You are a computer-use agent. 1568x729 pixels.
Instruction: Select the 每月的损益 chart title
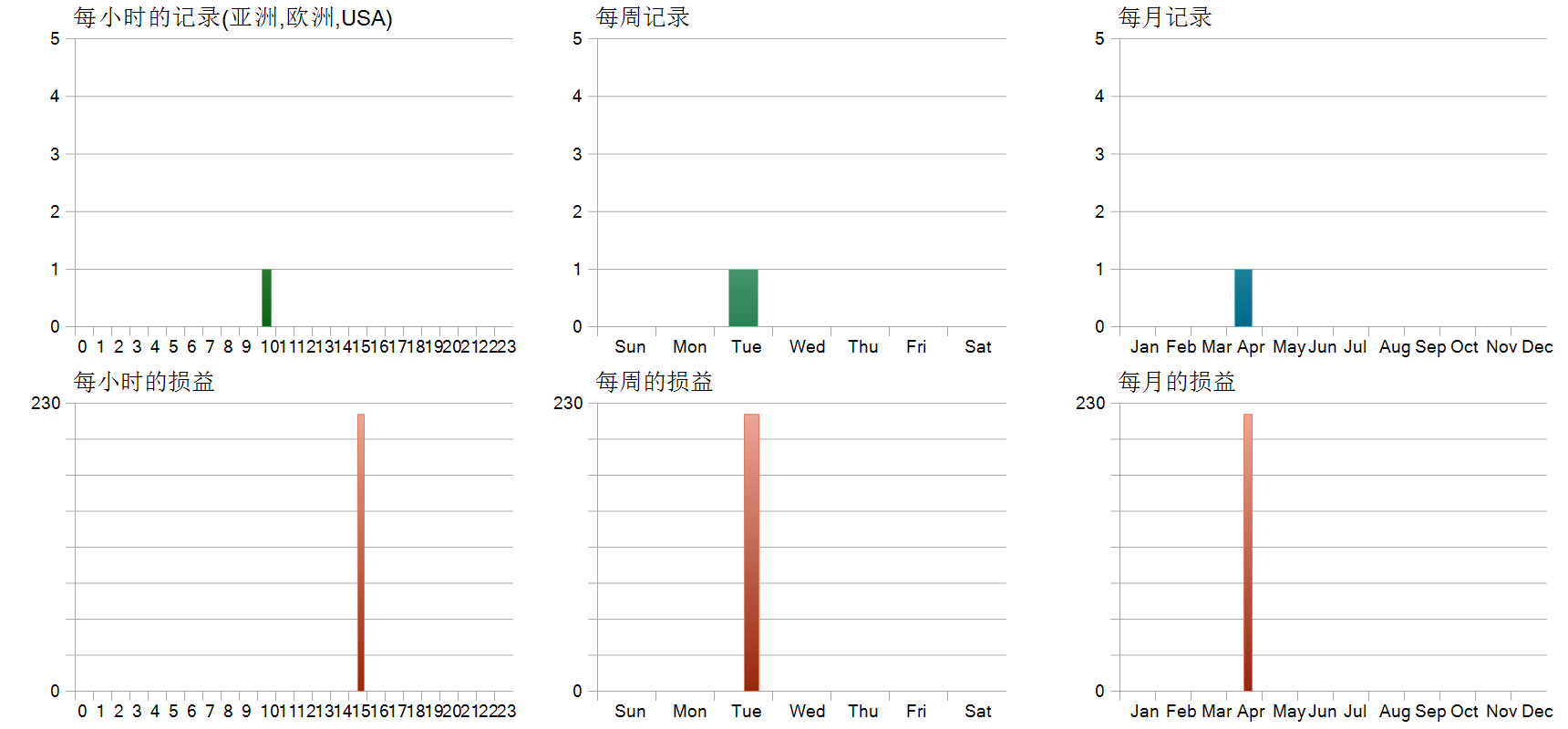click(1177, 382)
